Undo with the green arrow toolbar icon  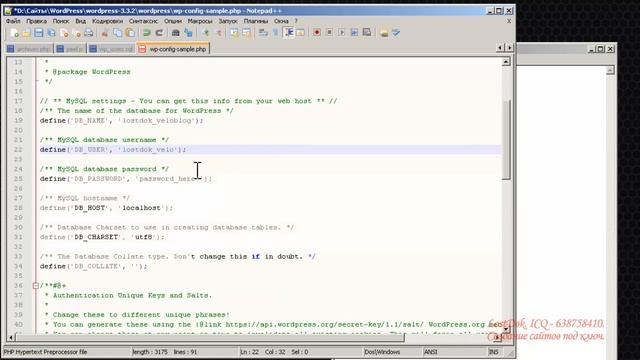147,33
